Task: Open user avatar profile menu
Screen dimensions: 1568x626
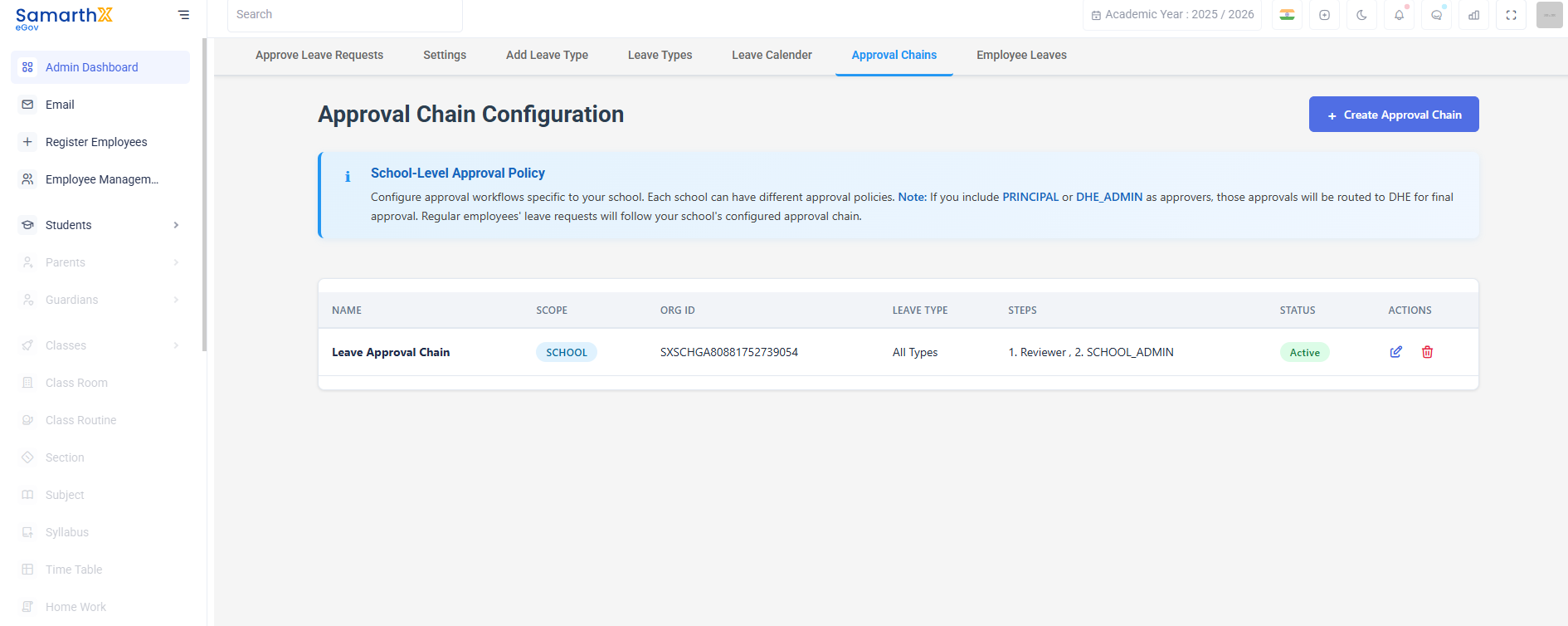Action: click(x=1550, y=15)
